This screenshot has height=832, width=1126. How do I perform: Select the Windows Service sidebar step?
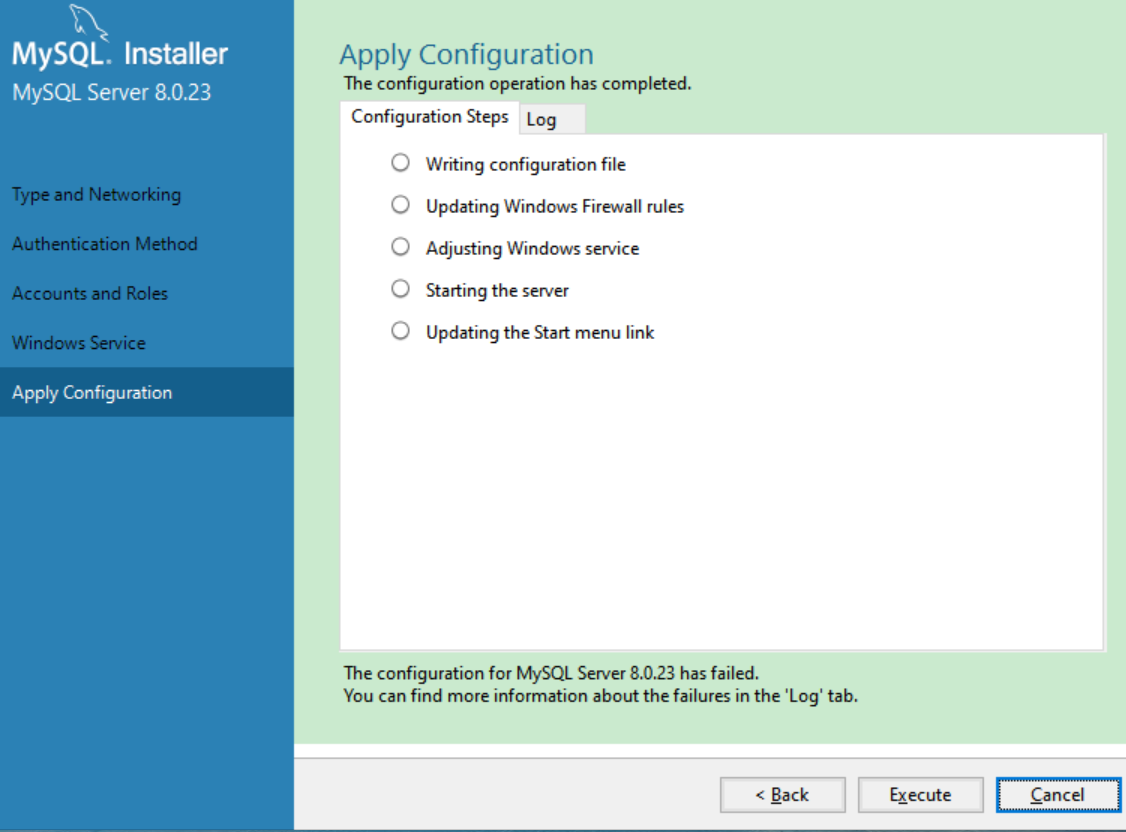pos(79,343)
